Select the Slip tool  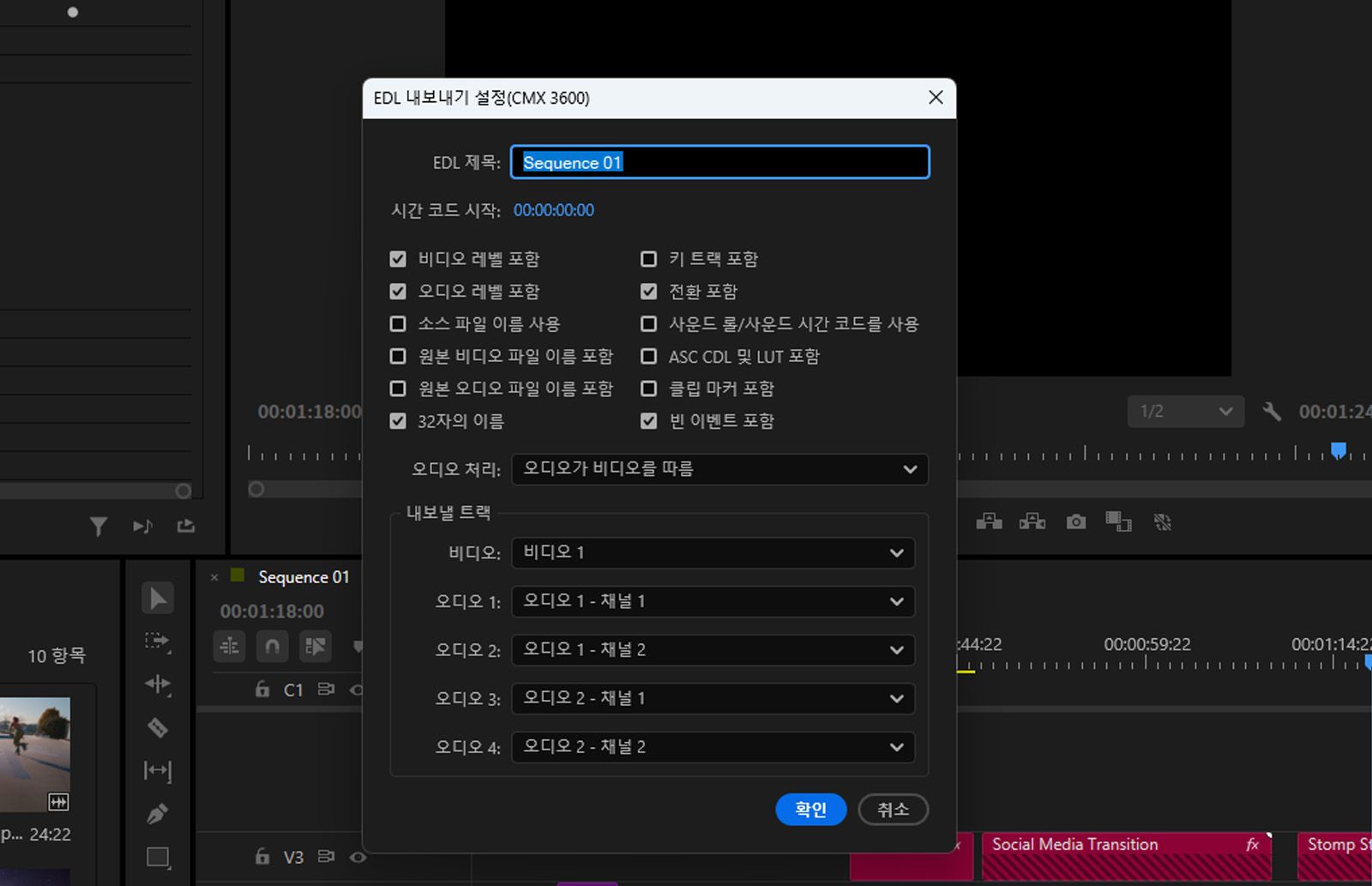pos(158,769)
